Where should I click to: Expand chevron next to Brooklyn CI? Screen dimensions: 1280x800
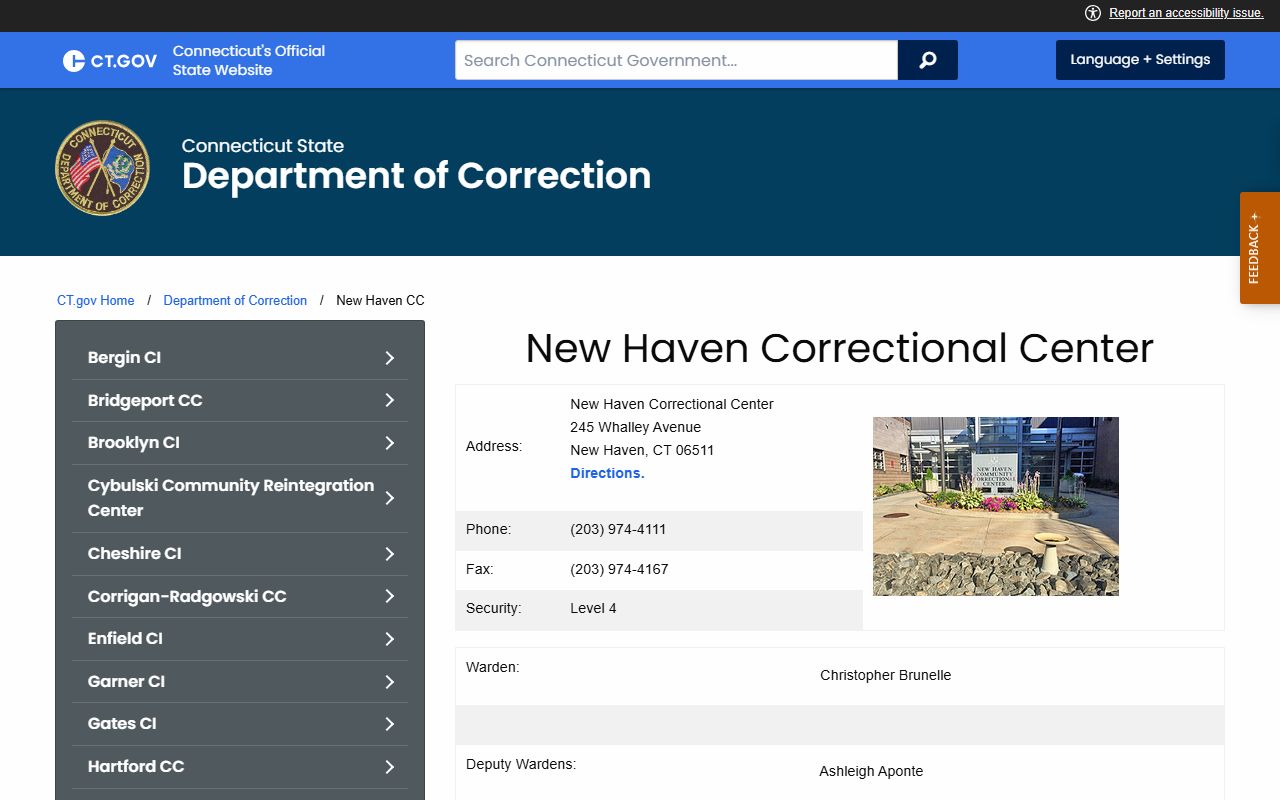tap(390, 443)
